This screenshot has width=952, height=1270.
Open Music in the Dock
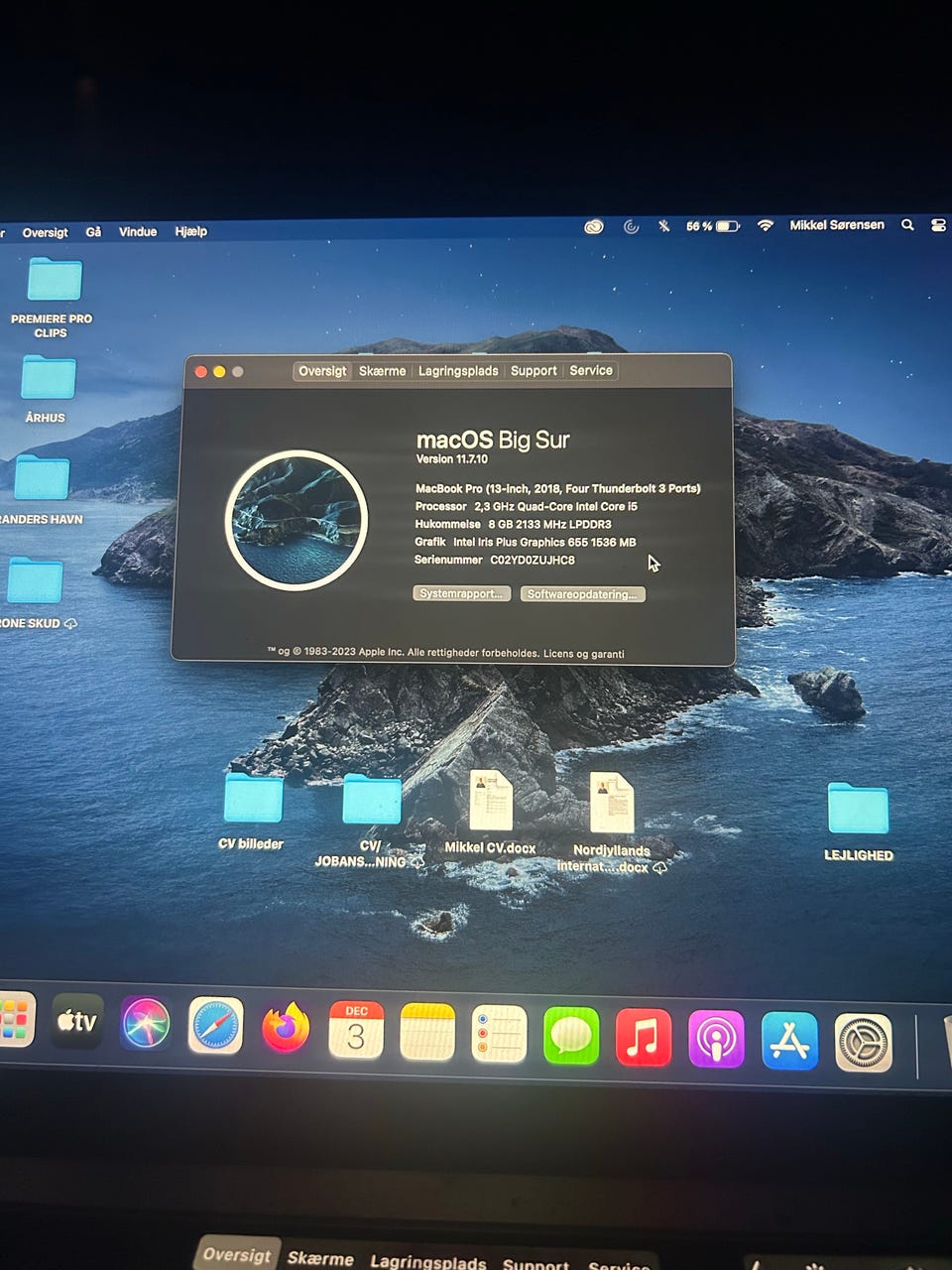click(x=644, y=1038)
